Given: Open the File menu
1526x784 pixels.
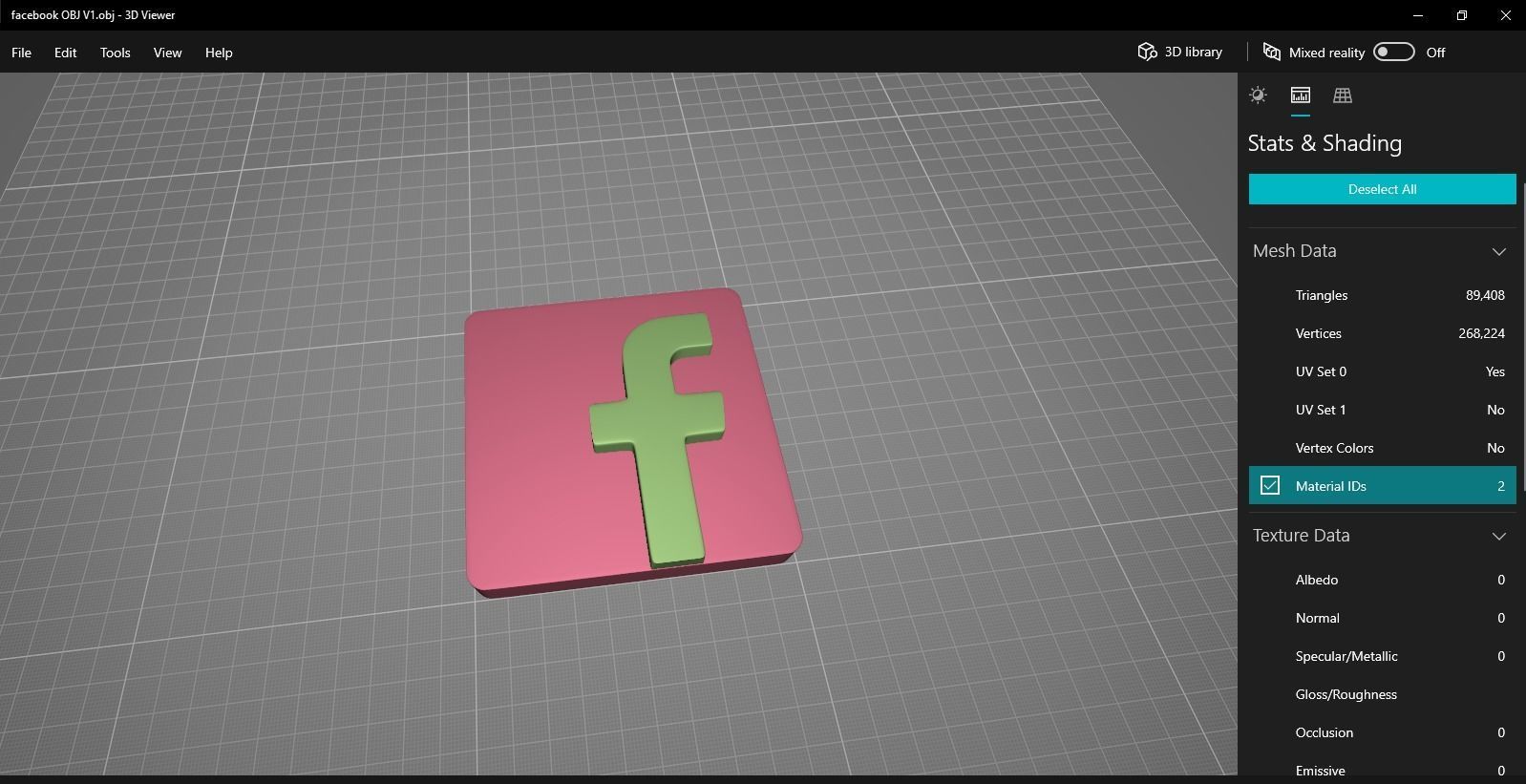Looking at the screenshot, I should (21, 53).
